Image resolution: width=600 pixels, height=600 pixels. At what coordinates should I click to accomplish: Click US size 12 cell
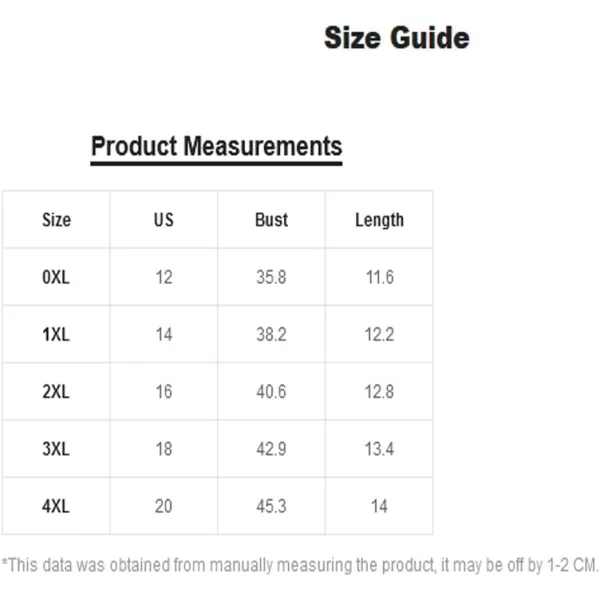coord(164,277)
